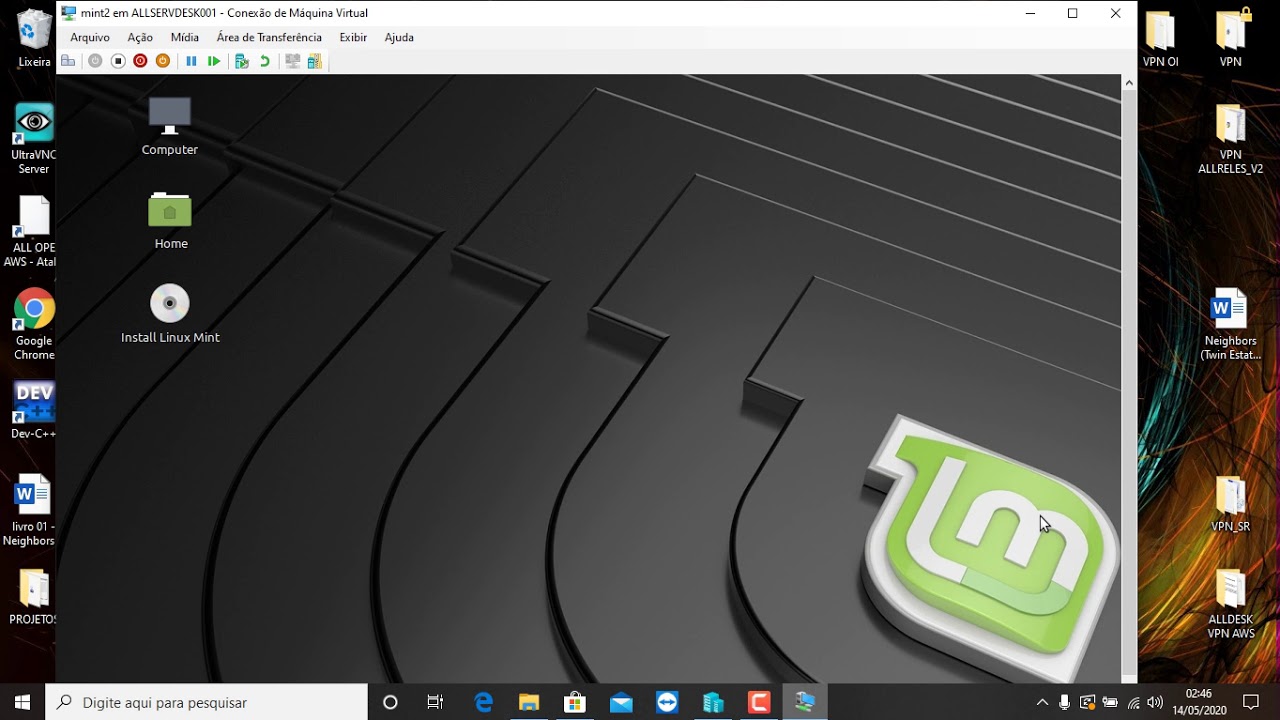Create a checkpoint using the toolbar icon

241,61
